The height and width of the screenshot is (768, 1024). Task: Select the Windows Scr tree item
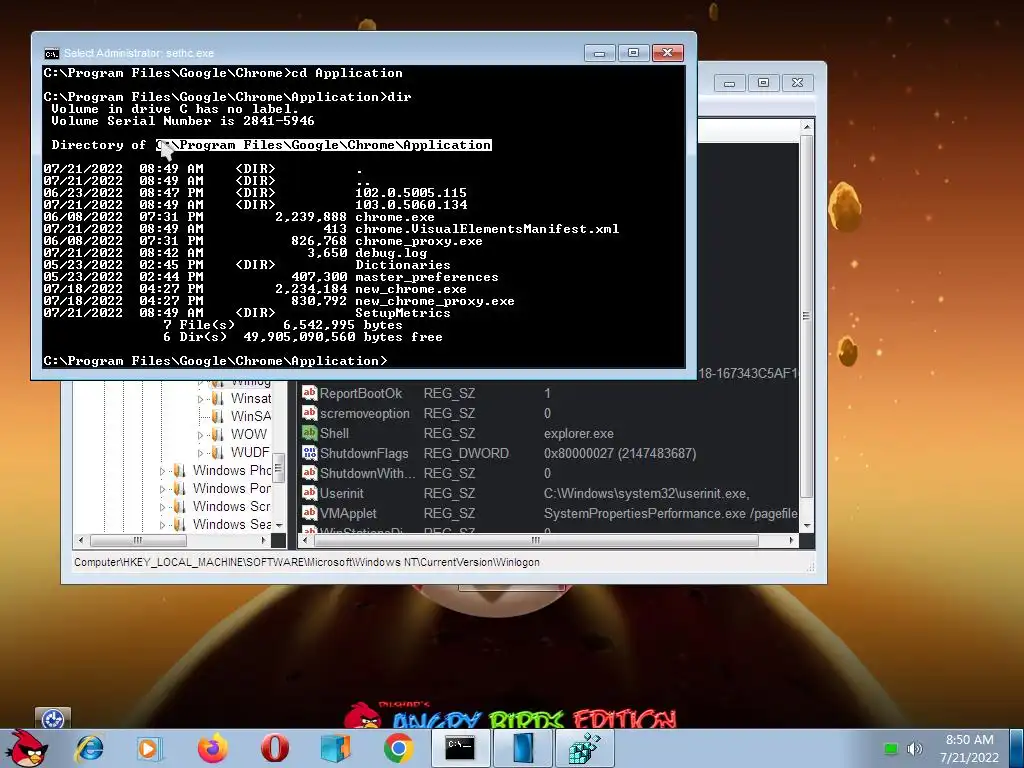(232, 506)
